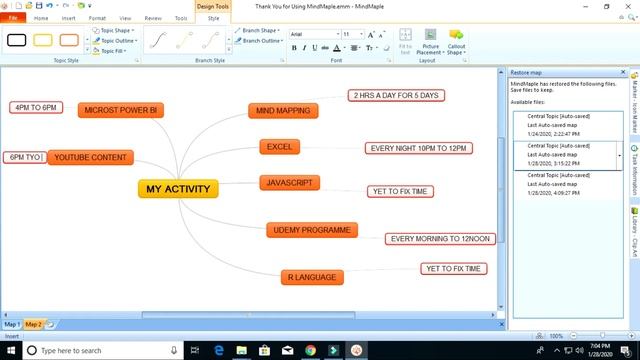Click the clear formatting eraser icon

point(386,48)
